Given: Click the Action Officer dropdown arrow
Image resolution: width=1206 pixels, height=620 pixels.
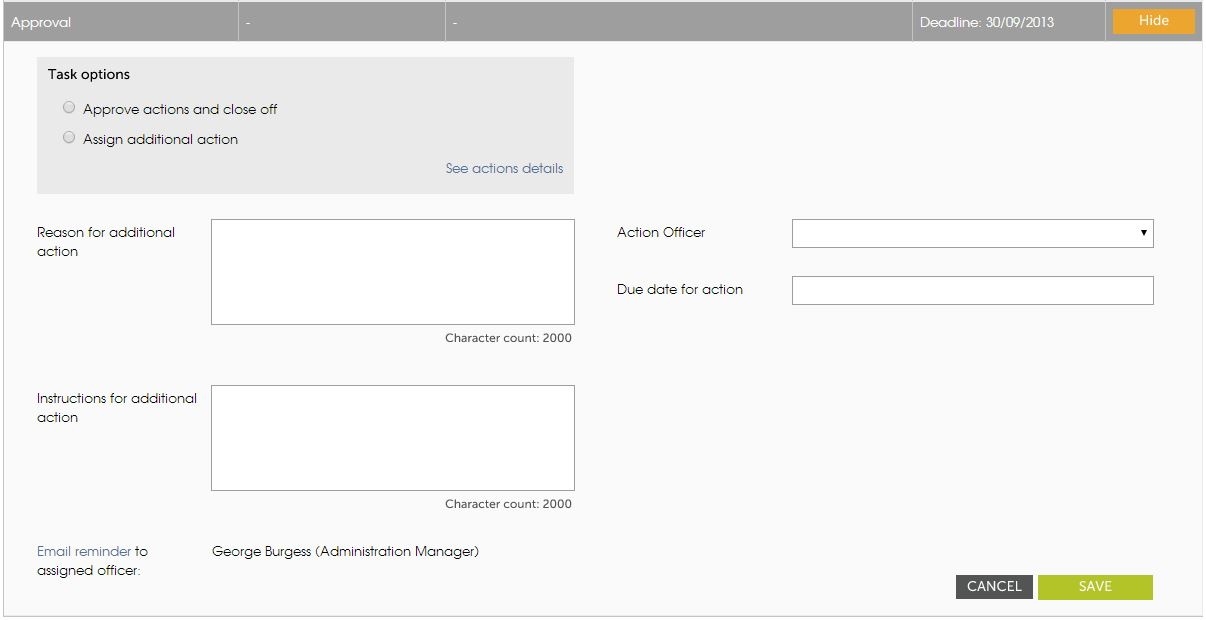Looking at the screenshot, I should (1143, 233).
